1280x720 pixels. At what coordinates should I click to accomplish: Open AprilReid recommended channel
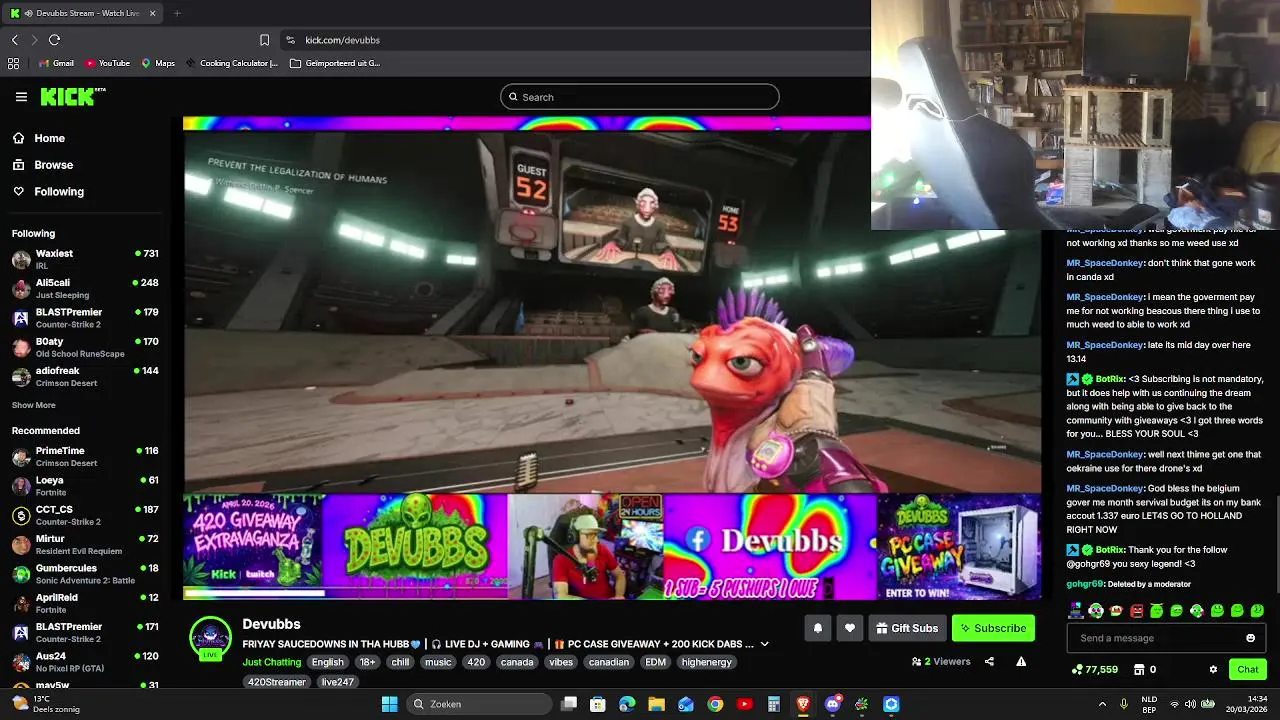(85, 603)
